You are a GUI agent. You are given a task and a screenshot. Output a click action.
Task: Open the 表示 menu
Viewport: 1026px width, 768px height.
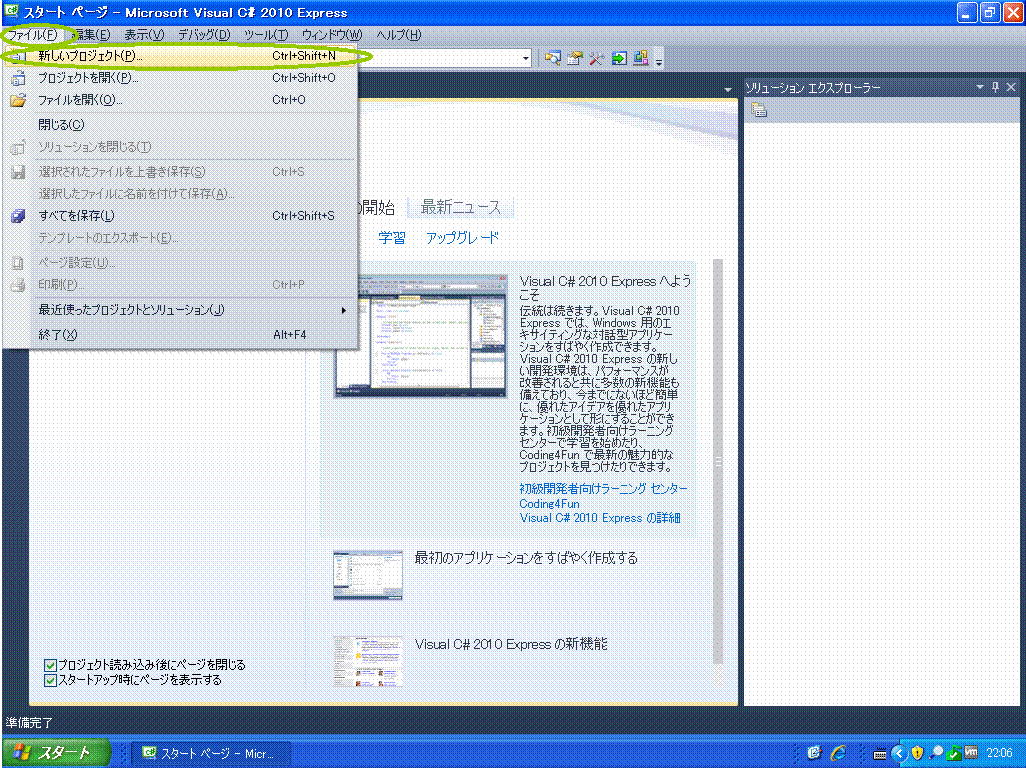[144, 35]
